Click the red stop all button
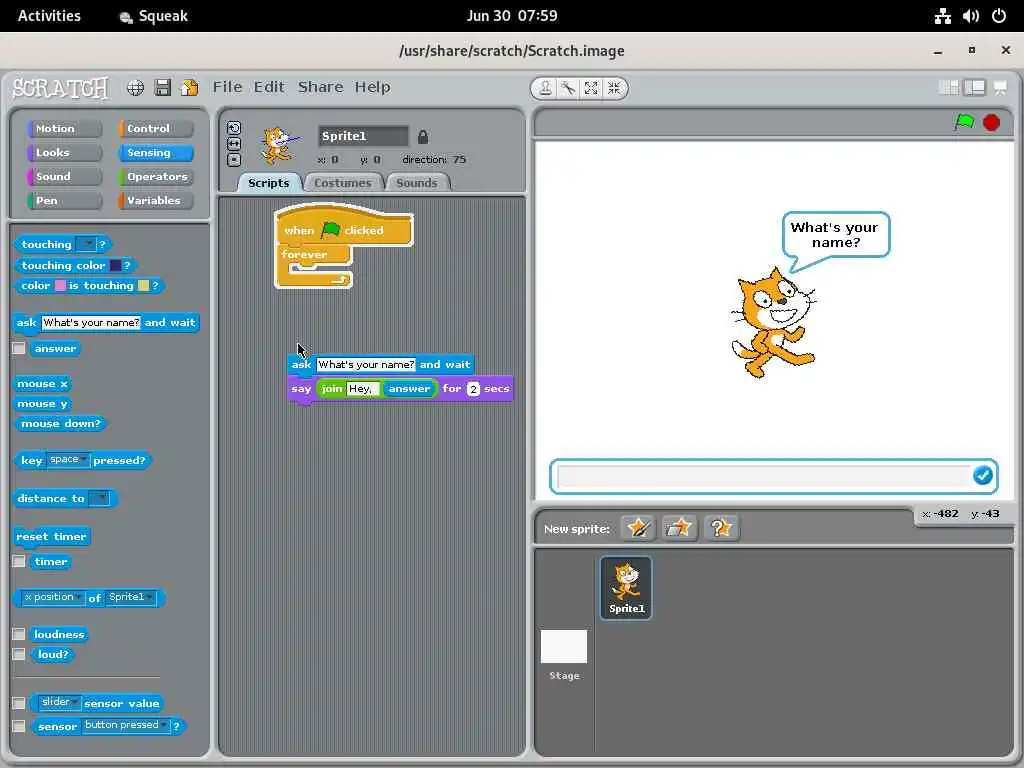This screenshot has height=768, width=1024. [x=991, y=122]
